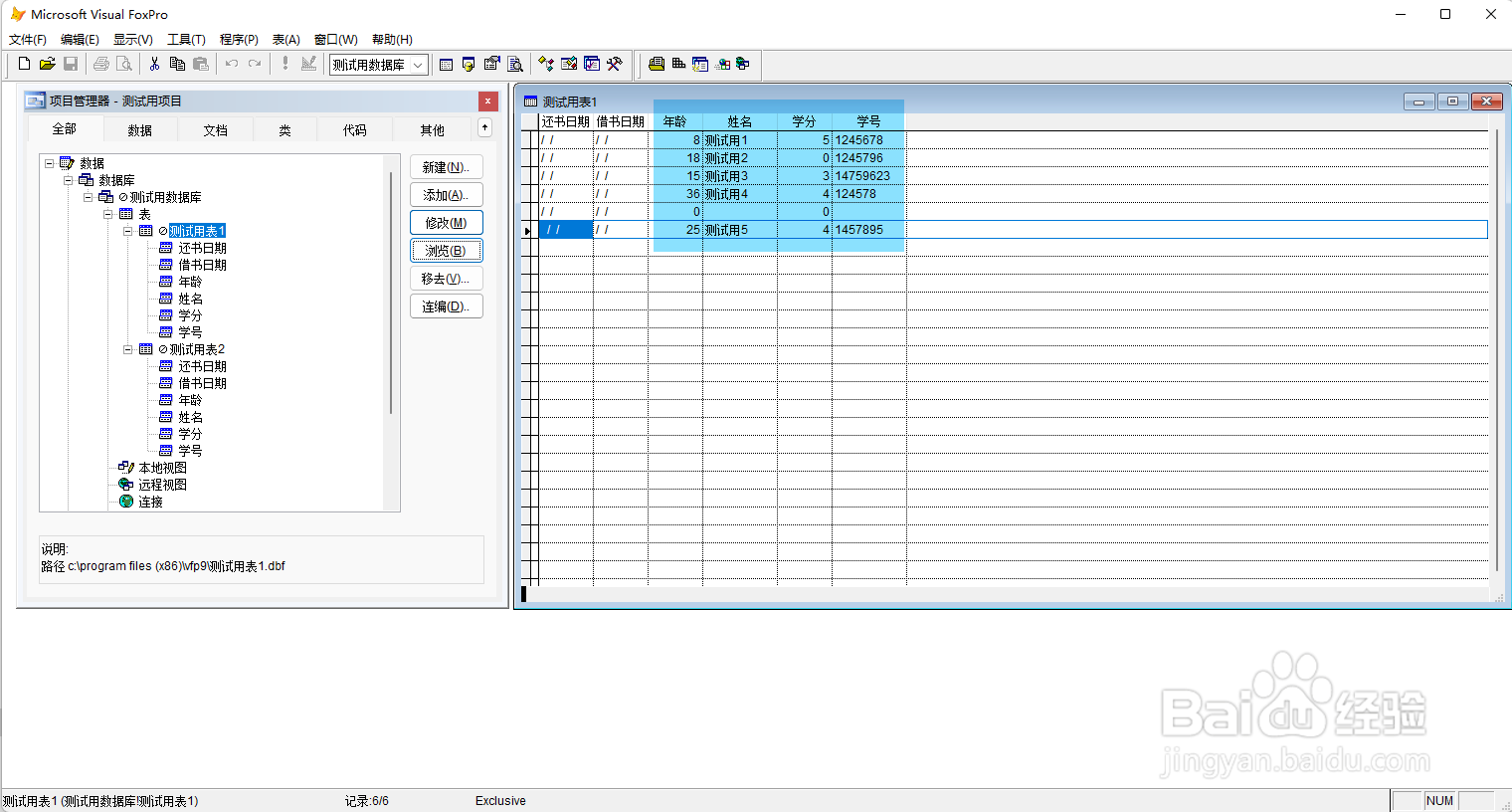Collapse the 测试用表2 tree node
Image resolution: width=1512 pixels, height=812 pixels.
point(128,349)
